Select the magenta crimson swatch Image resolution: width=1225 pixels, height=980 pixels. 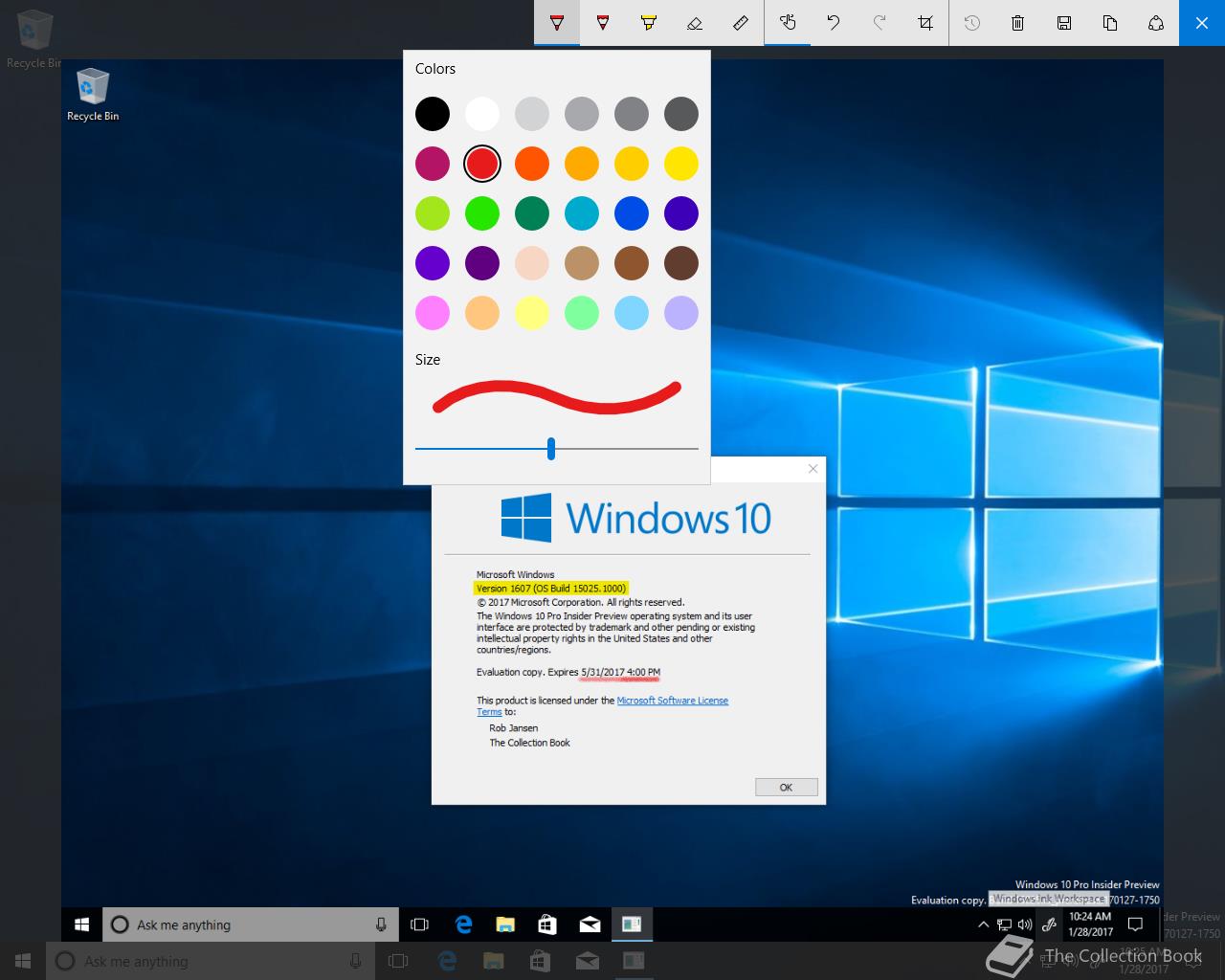coord(433,164)
